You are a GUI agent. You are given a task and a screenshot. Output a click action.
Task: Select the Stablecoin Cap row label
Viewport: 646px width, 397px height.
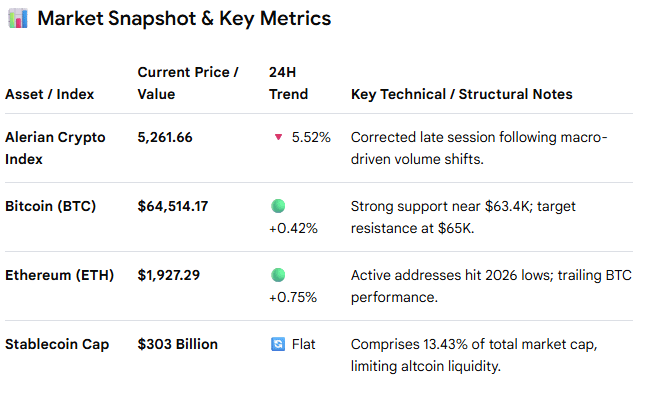click(x=57, y=344)
